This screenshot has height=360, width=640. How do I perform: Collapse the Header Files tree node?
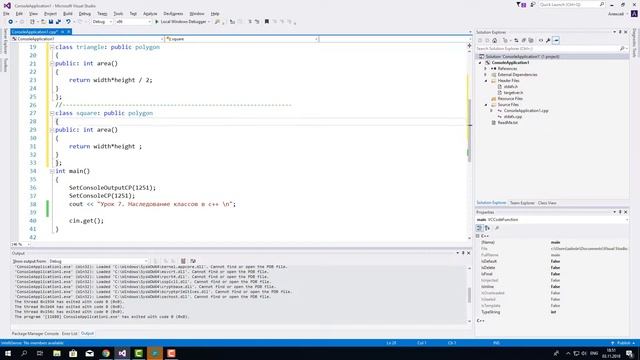[x=486, y=81]
